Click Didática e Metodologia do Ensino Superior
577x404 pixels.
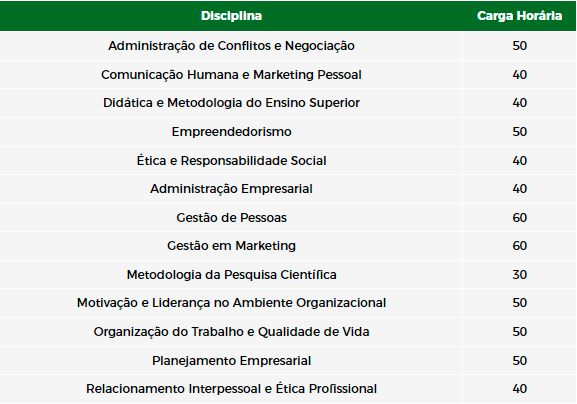(231, 103)
